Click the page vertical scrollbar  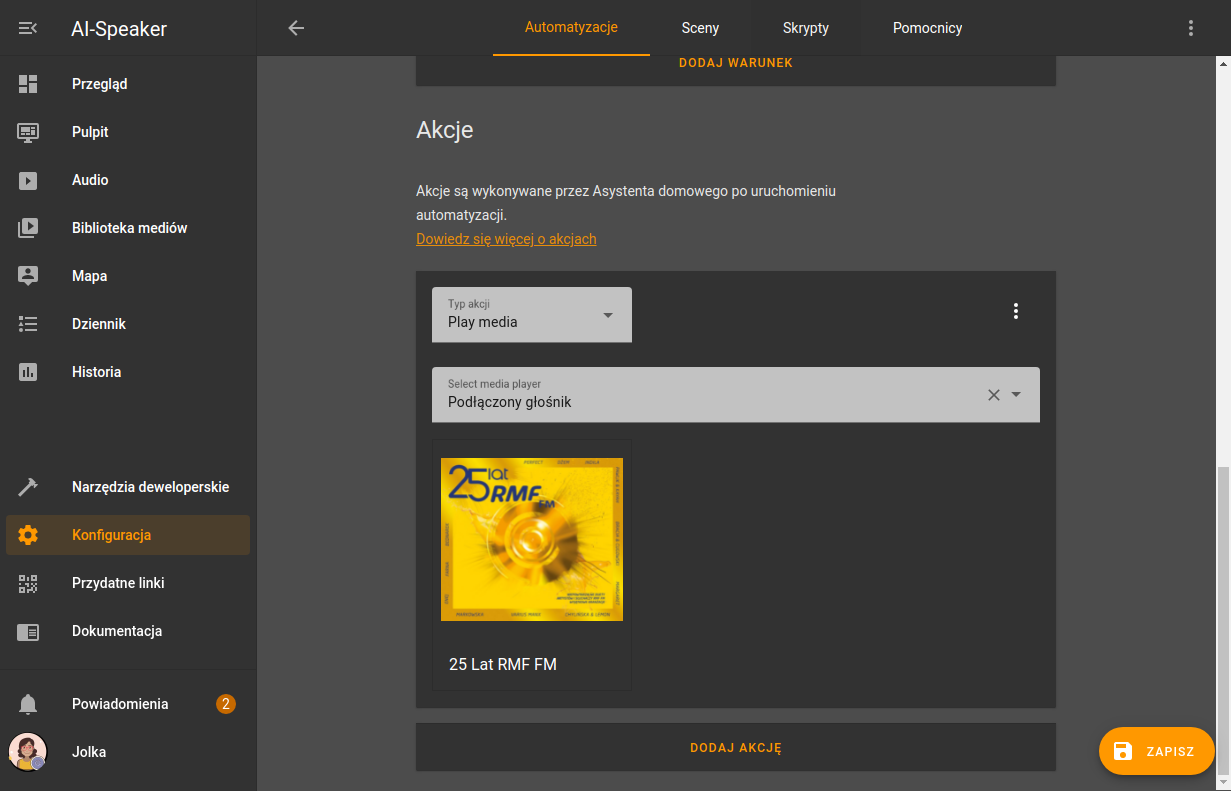pos(1223,620)
